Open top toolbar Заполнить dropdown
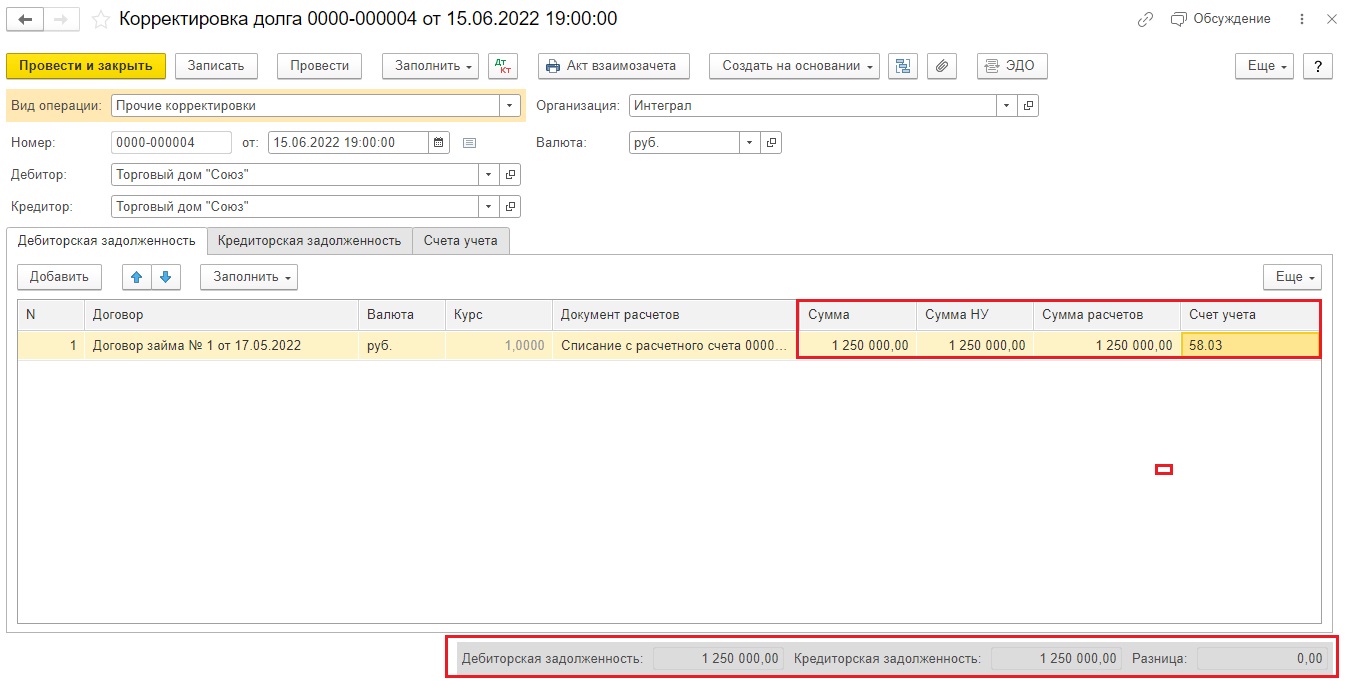1351x681 pixels. 430,66
